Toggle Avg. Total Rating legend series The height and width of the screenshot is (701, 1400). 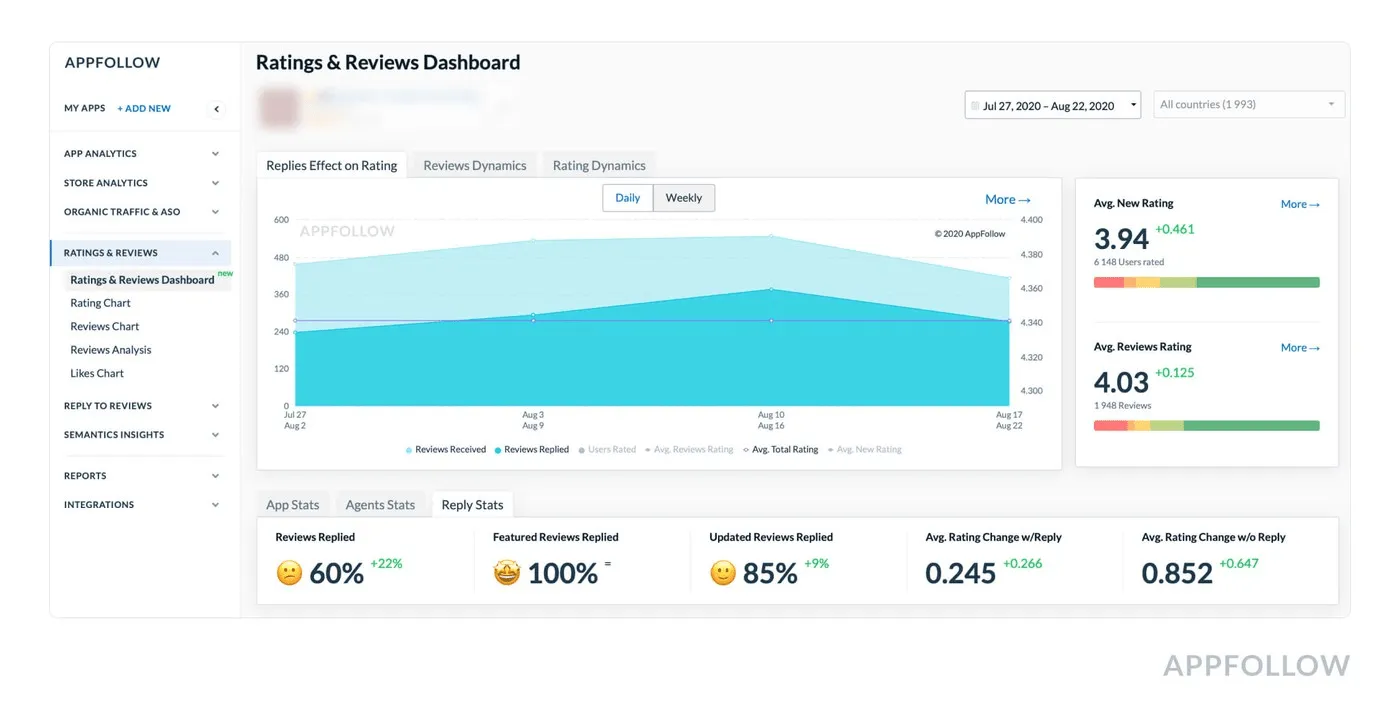coord(780,450)
